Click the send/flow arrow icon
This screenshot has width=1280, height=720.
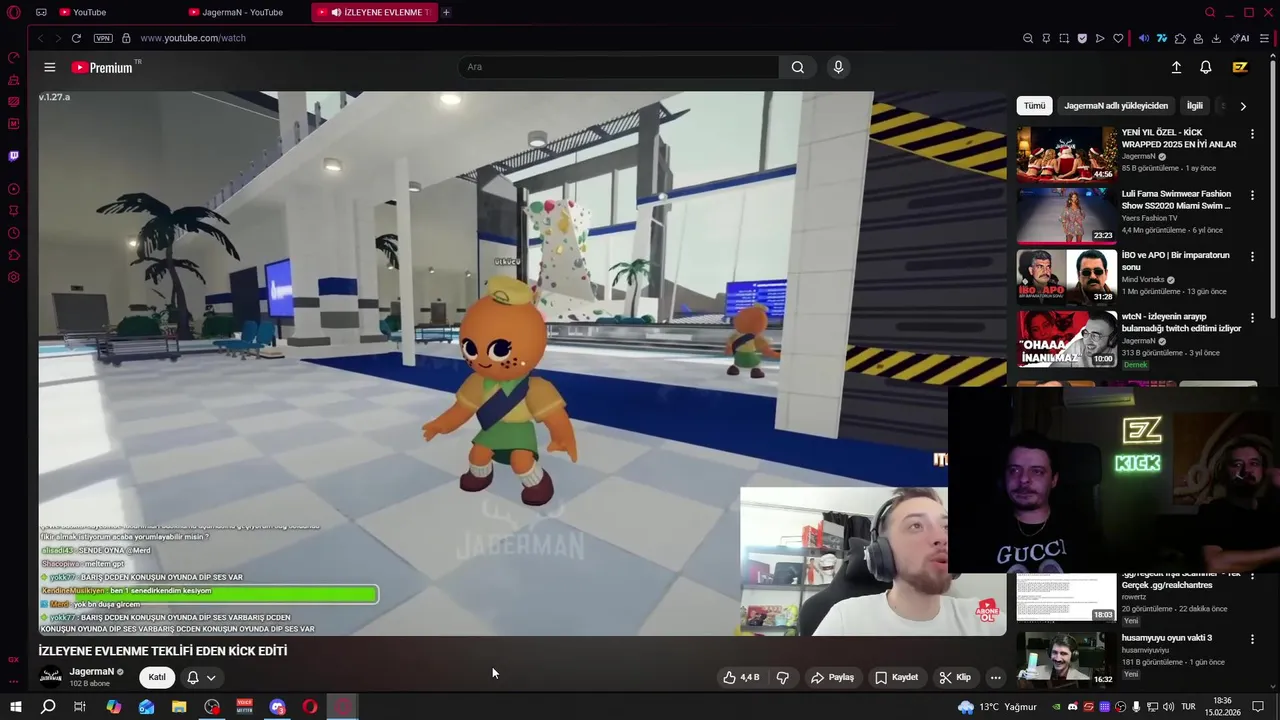coord(1100,38)
